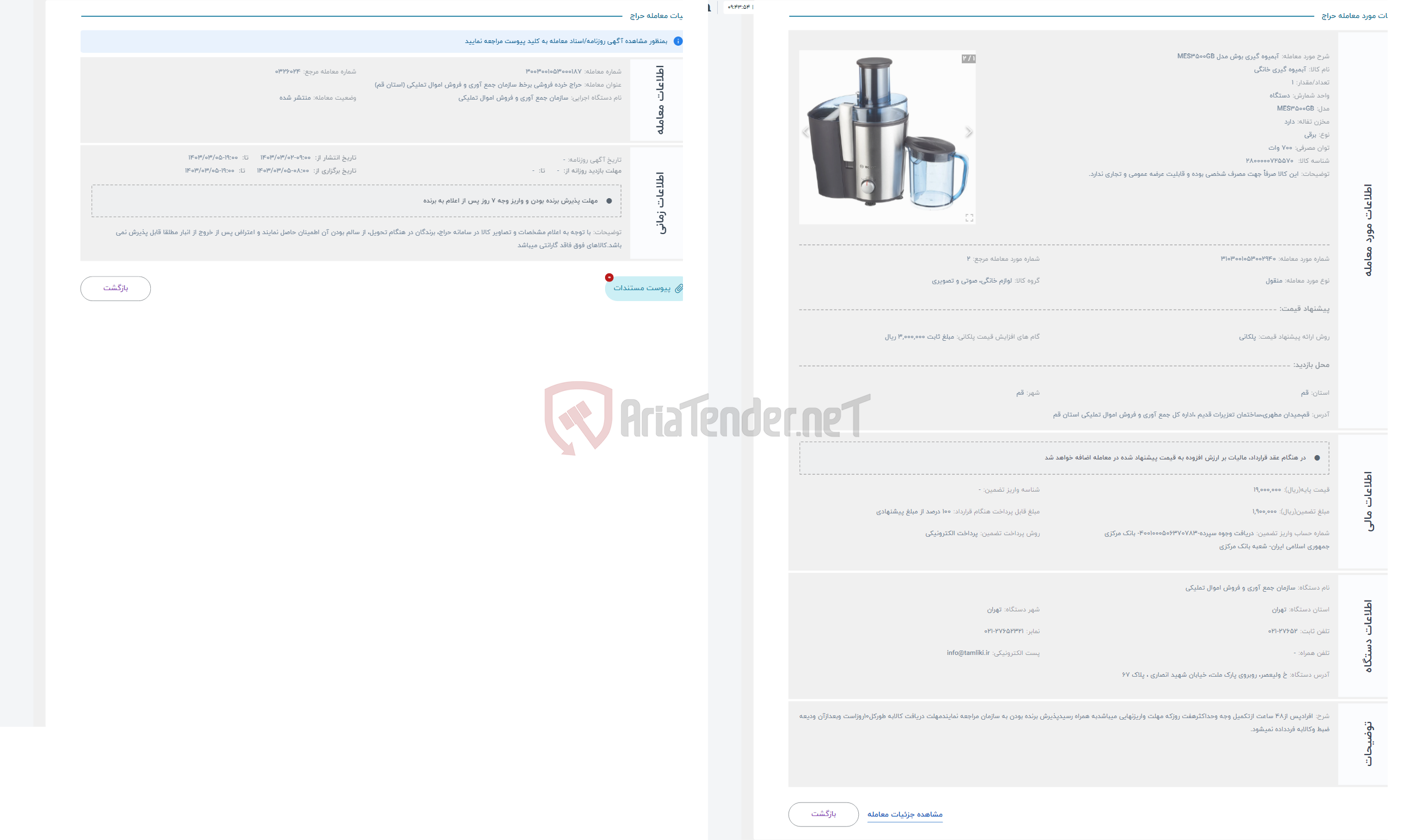This screenshot has width=1416, height=840.
Task: Click the next image arrow icon
Action: 968,131
